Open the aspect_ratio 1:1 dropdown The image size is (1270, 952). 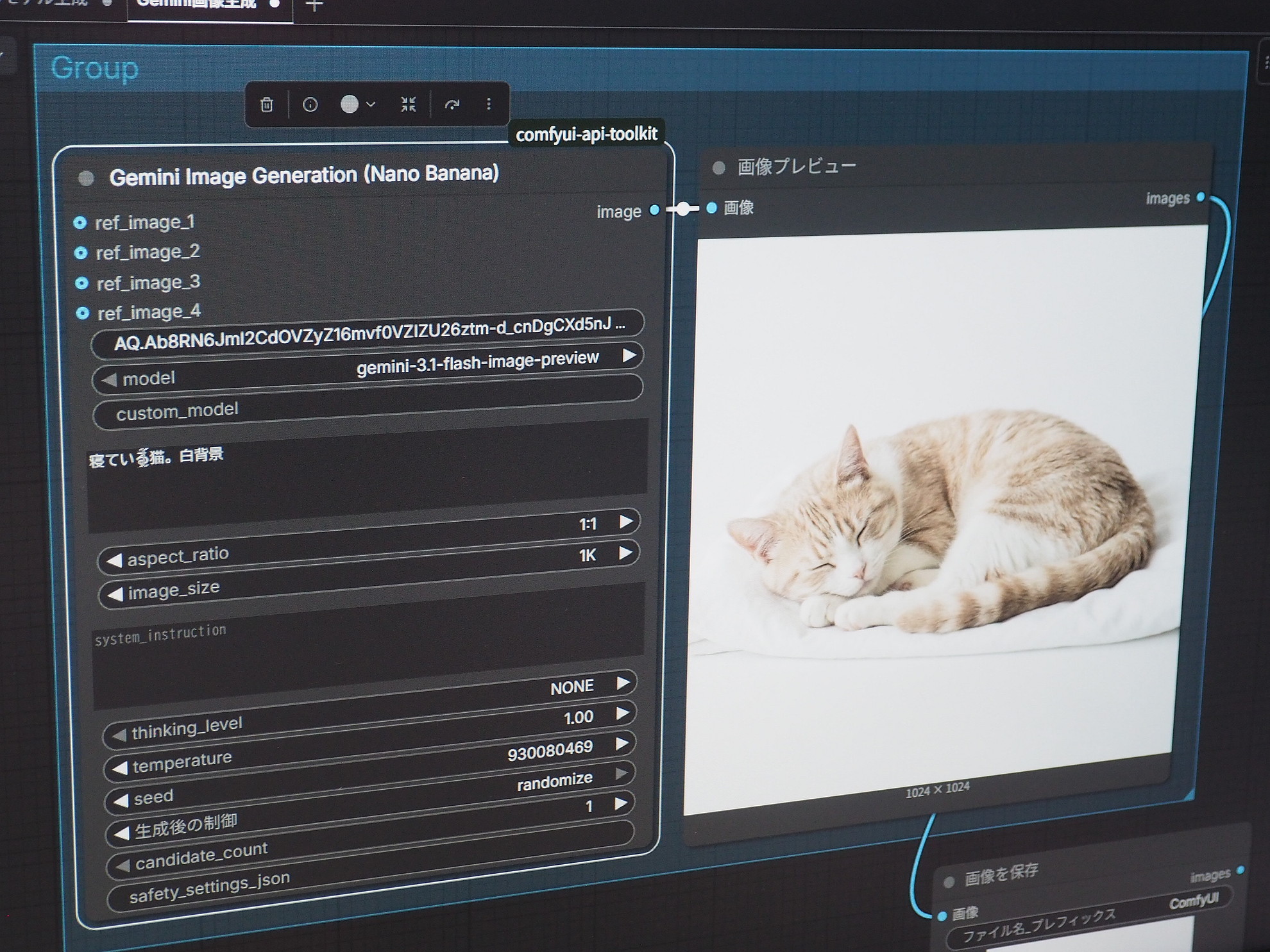[588, 524]
